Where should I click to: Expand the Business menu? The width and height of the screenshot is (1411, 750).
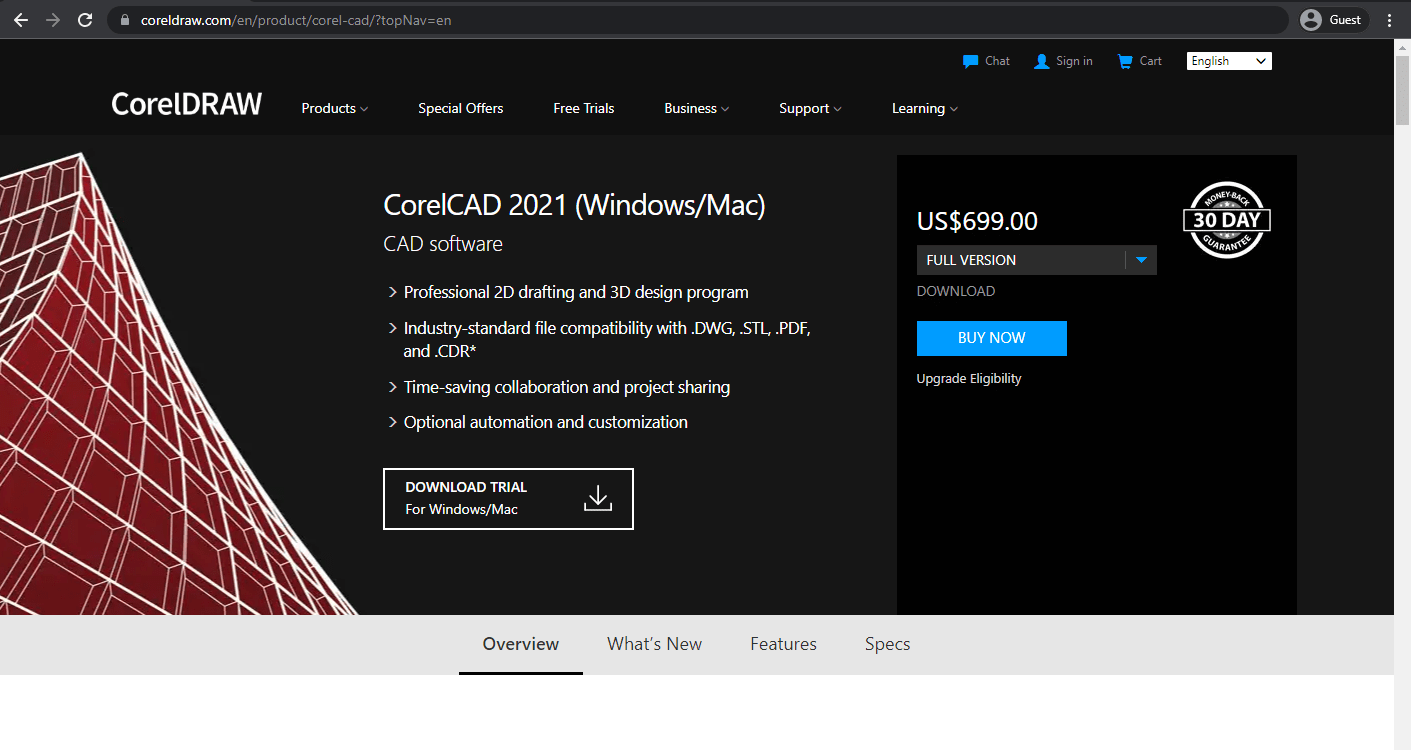click(697, 108)
